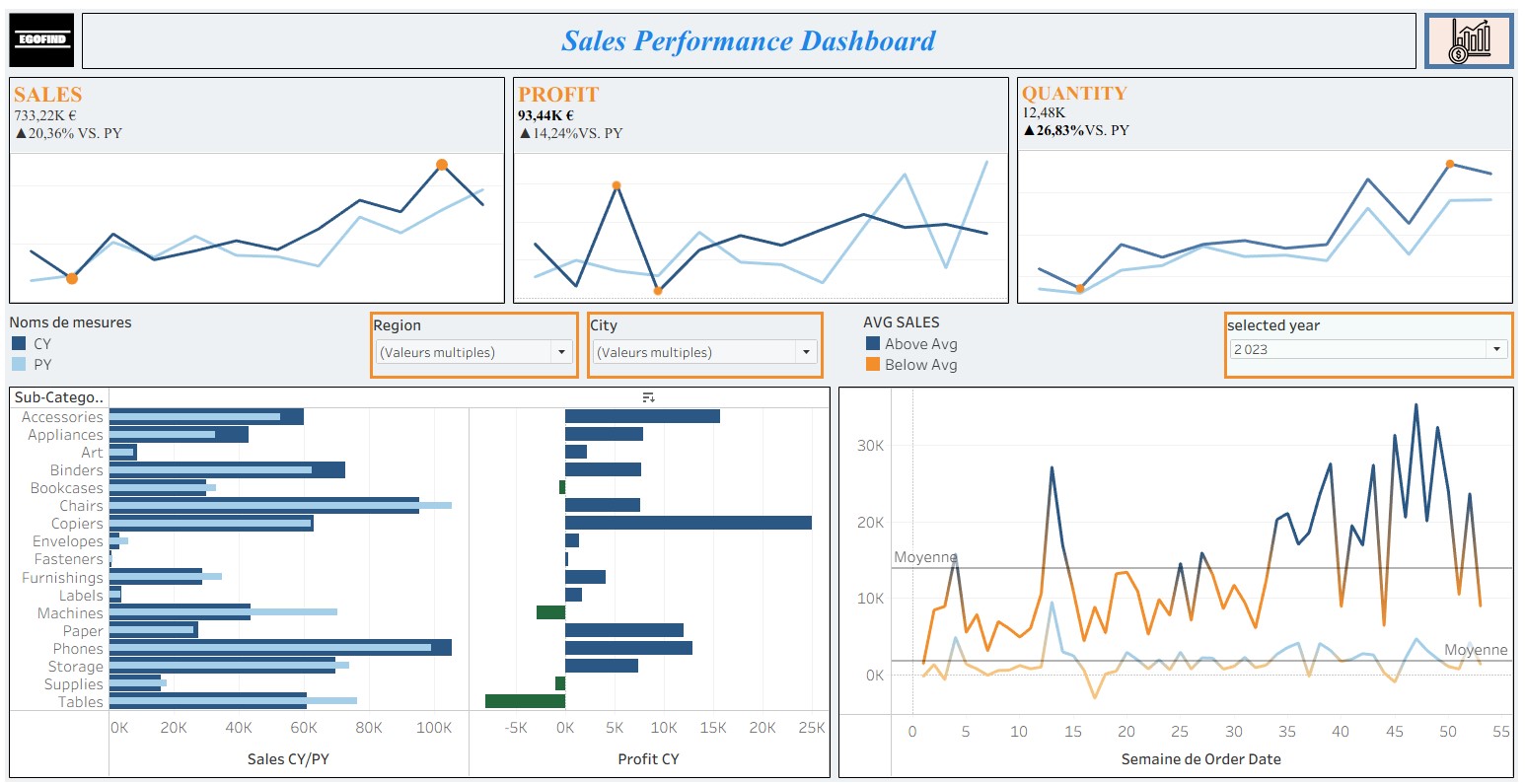Viewport: 1525px width, 784px height.
Task: Click the Noms de mesures legend title
Action: tap(70, 322)
